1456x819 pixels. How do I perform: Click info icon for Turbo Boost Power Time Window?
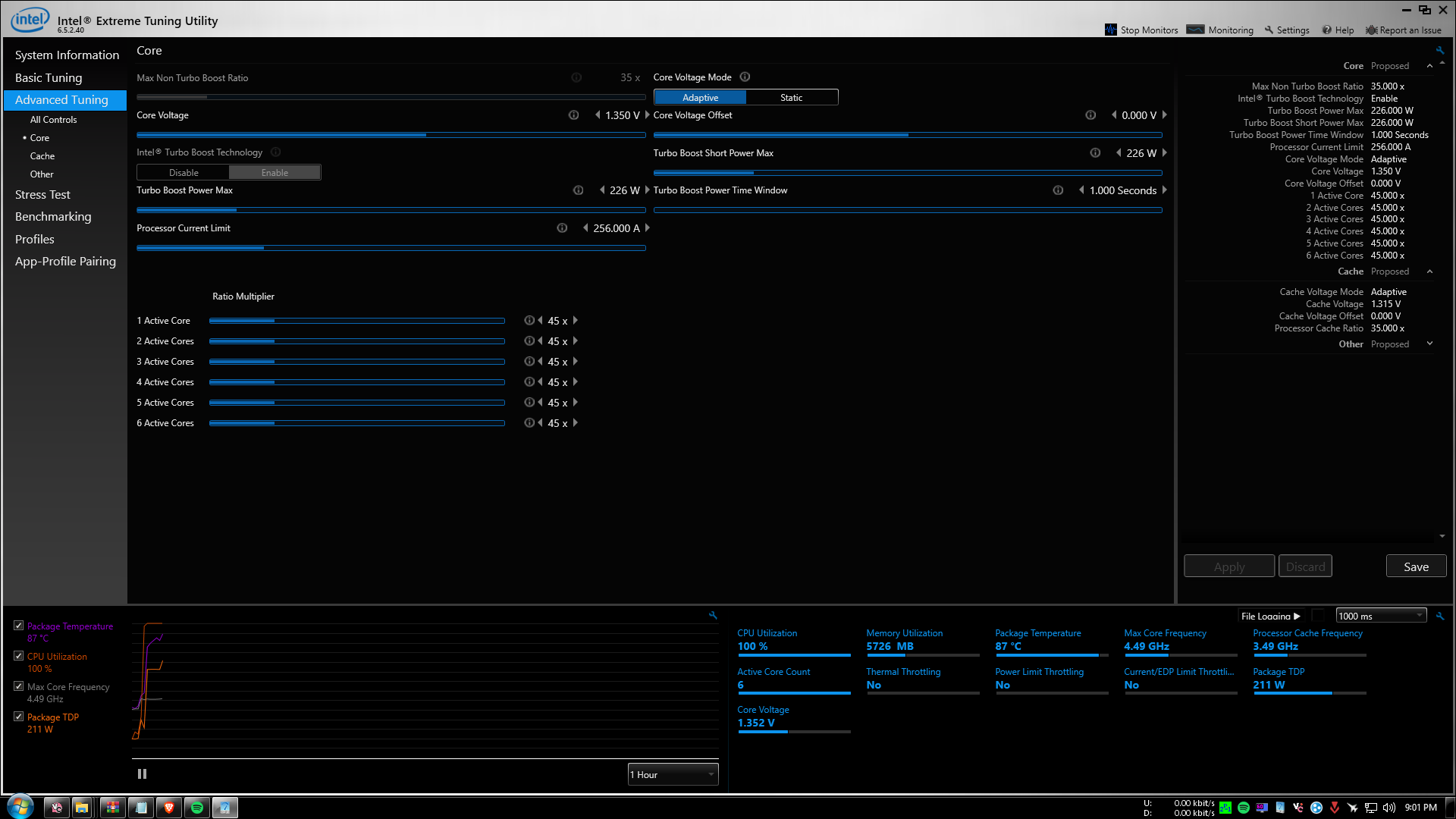[x=1058, y=190]
